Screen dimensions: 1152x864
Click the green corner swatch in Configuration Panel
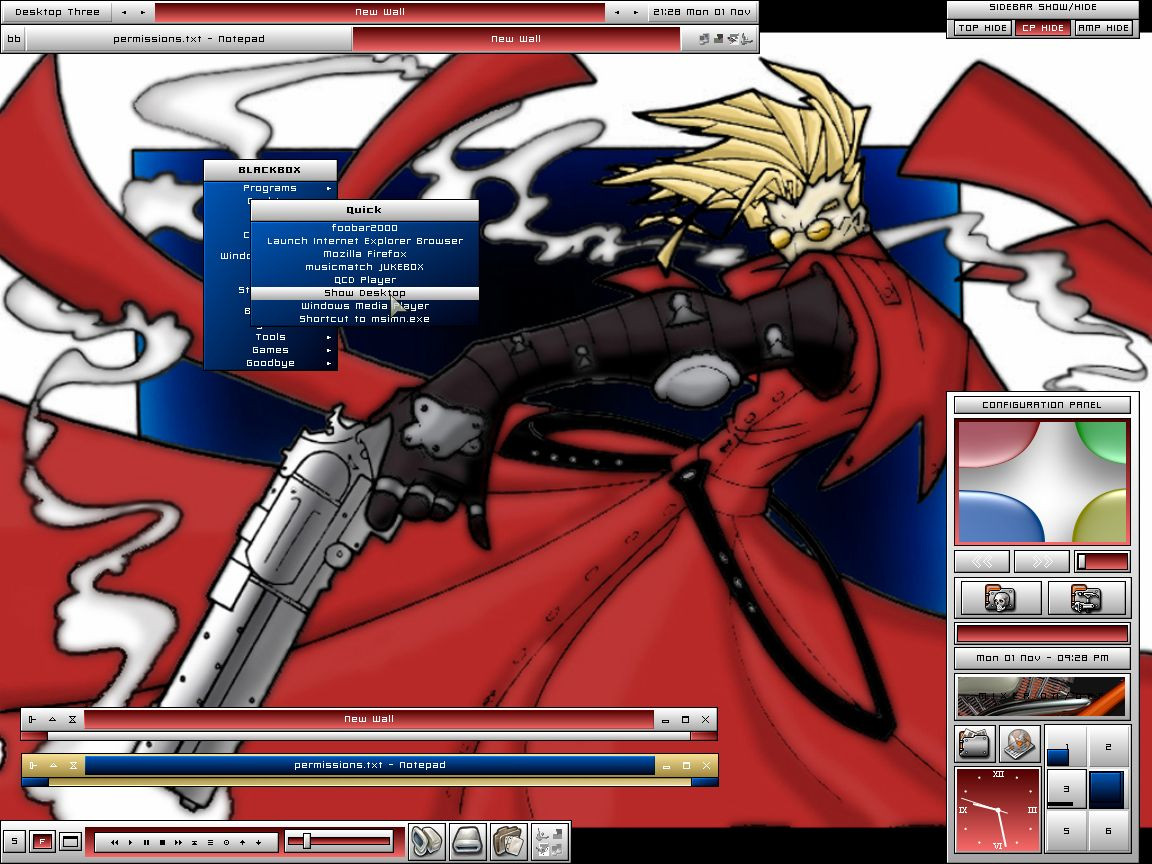pos(1102,443)
